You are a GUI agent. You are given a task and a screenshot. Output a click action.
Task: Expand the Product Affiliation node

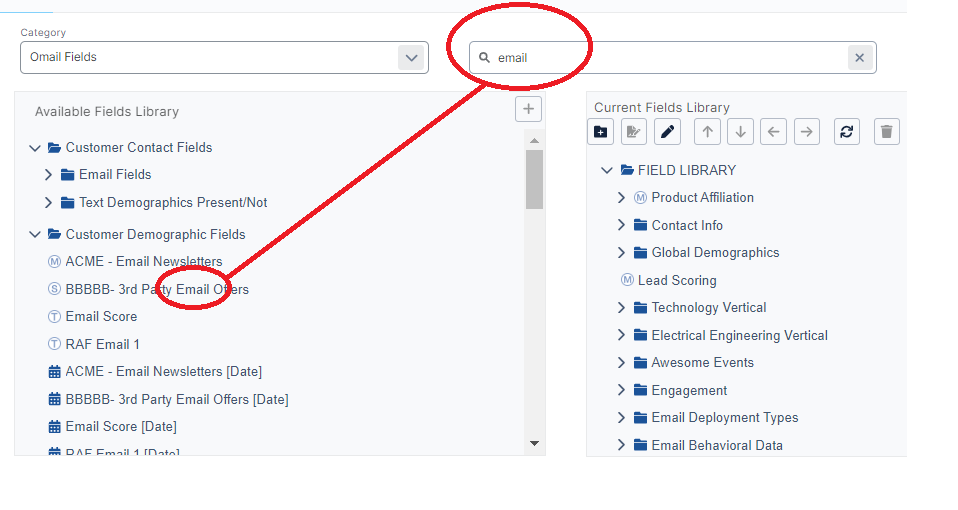[621, 198]
